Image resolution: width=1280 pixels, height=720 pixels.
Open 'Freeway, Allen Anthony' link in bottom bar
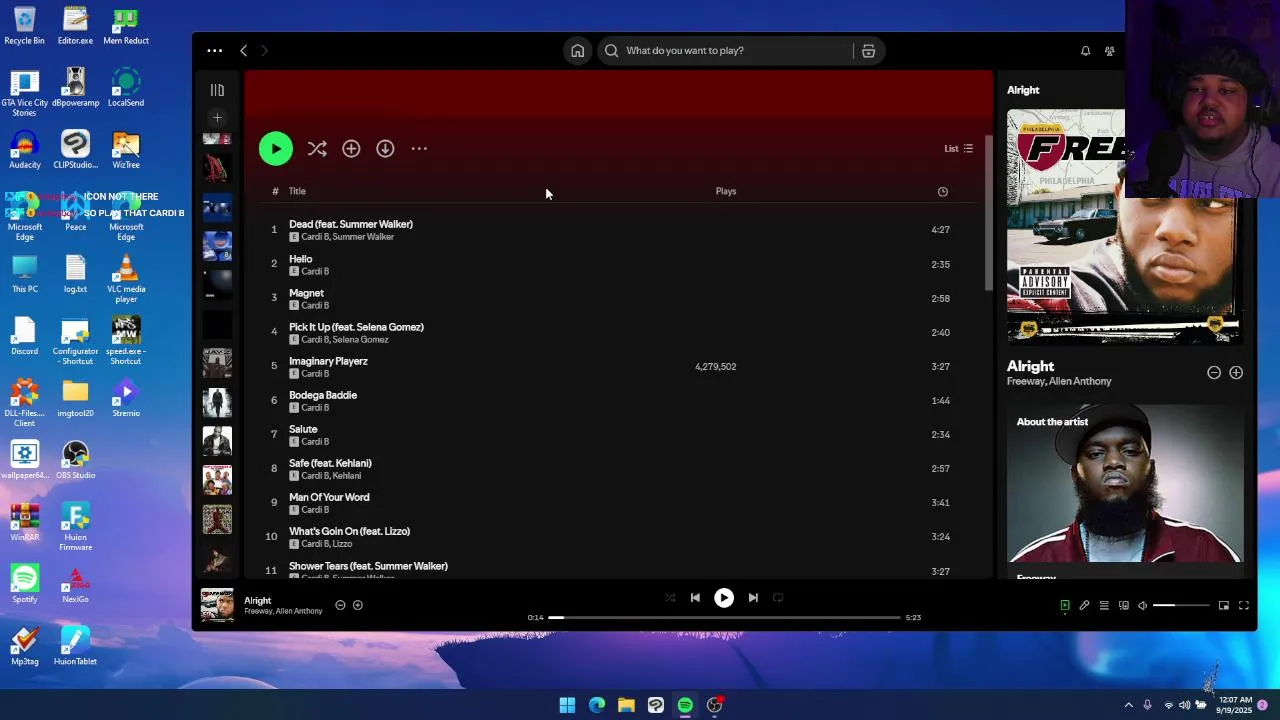pos(283,611)
